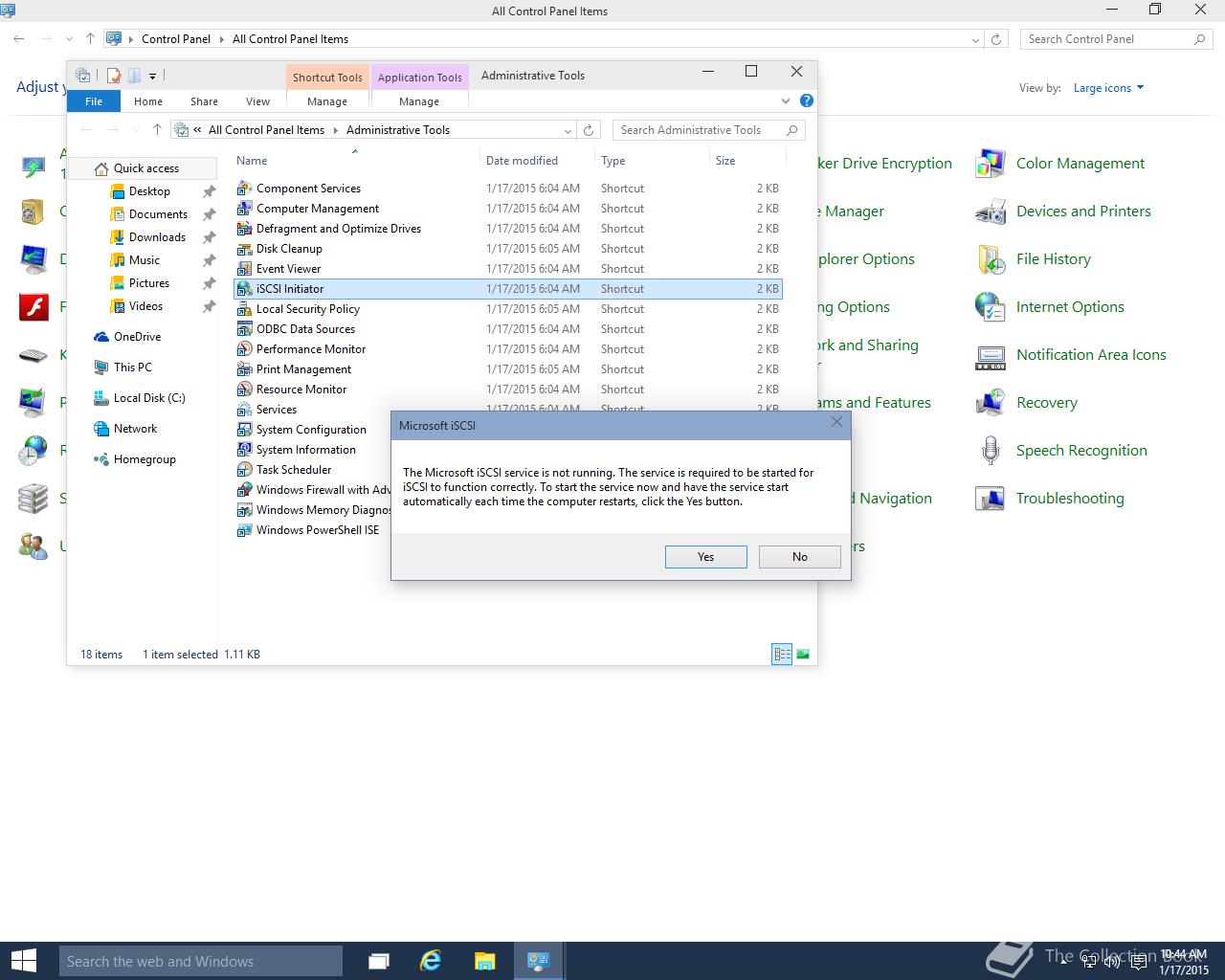Open the Windows Start menu
The height and width of the screenshot is (980, 1225).
click(23, 961)
